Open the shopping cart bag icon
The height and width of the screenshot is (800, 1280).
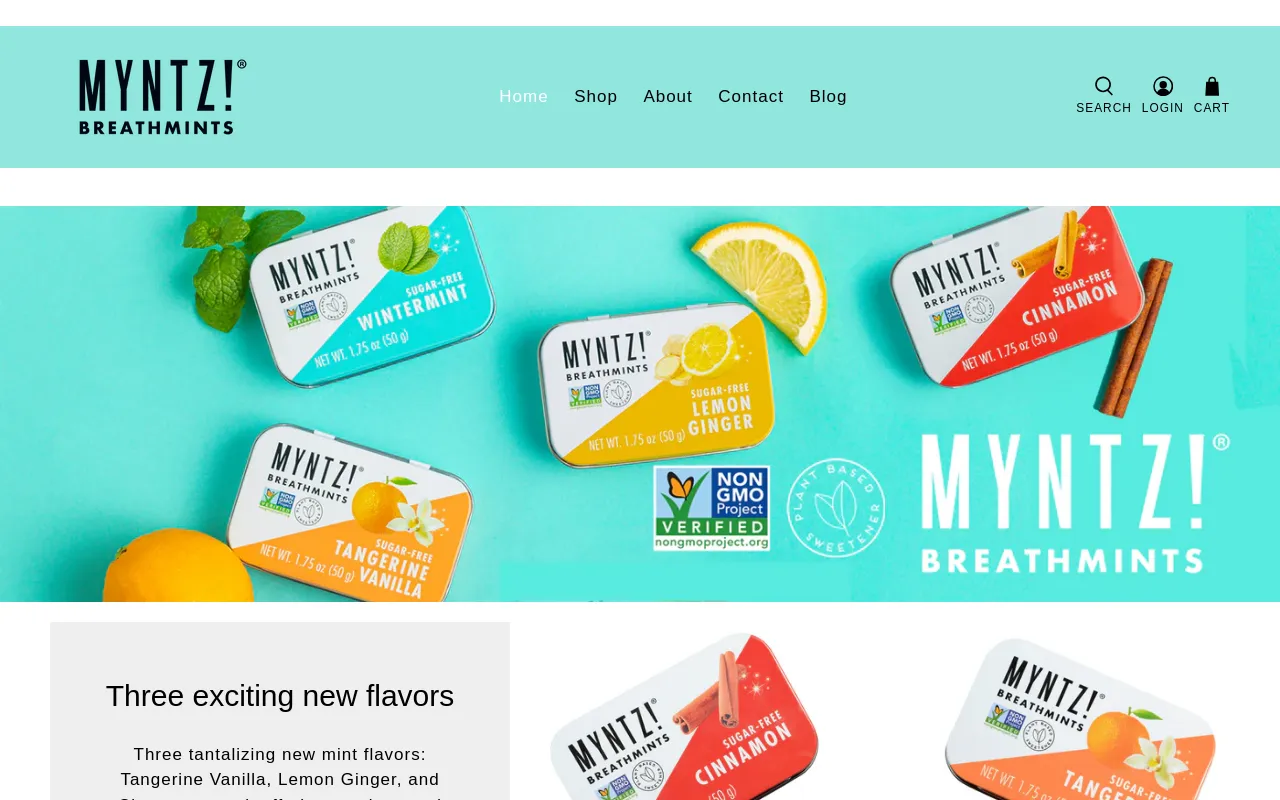[1211, 86]
